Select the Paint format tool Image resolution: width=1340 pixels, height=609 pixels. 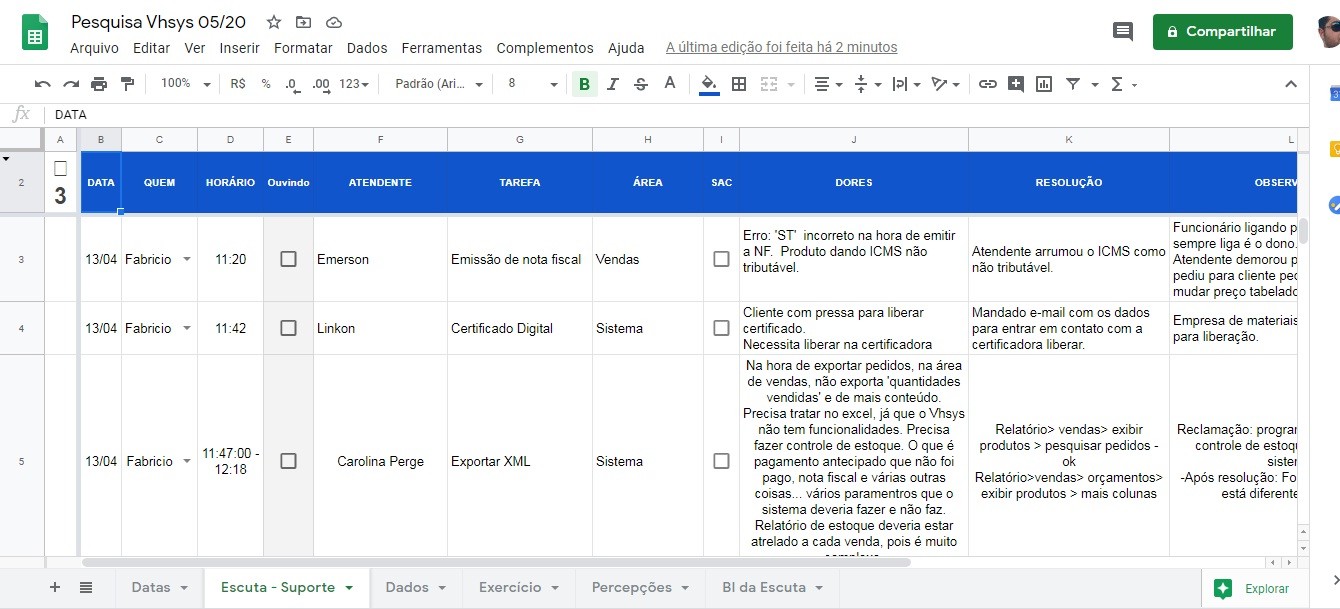point(127,84)
